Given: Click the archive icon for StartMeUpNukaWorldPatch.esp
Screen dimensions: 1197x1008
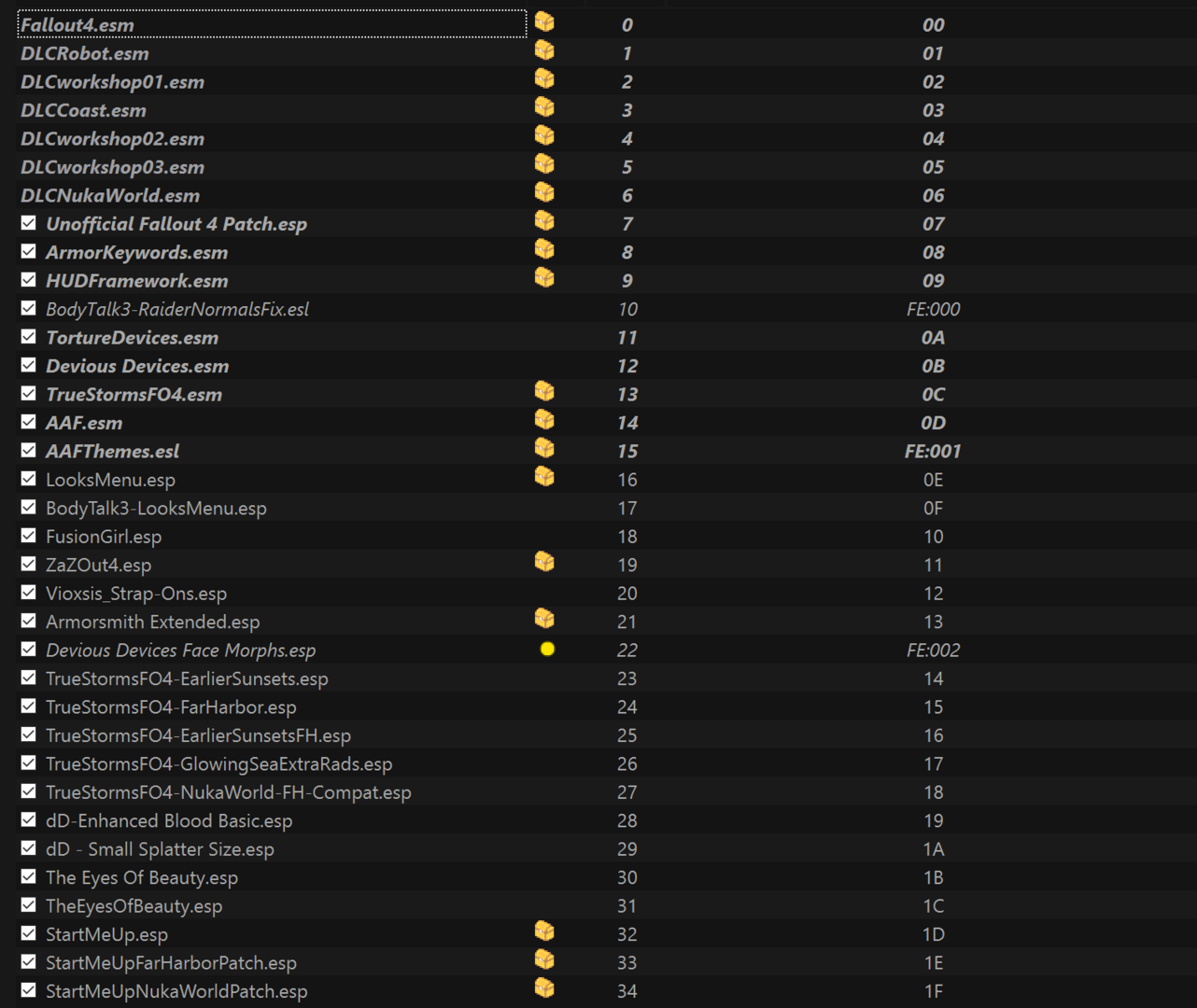Looking at the screenshot, I should (x=544, y=987).
